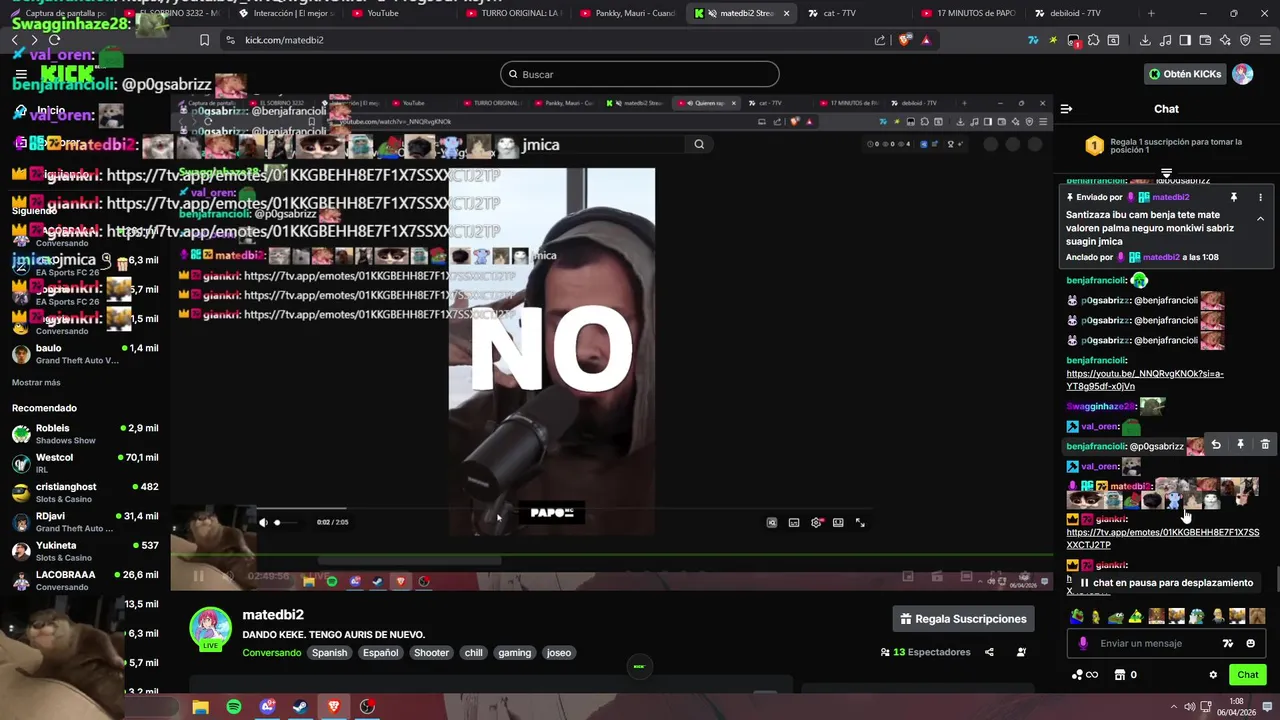Click the Brave Rewards triangle icon
1280x720 pixels.
926,40
